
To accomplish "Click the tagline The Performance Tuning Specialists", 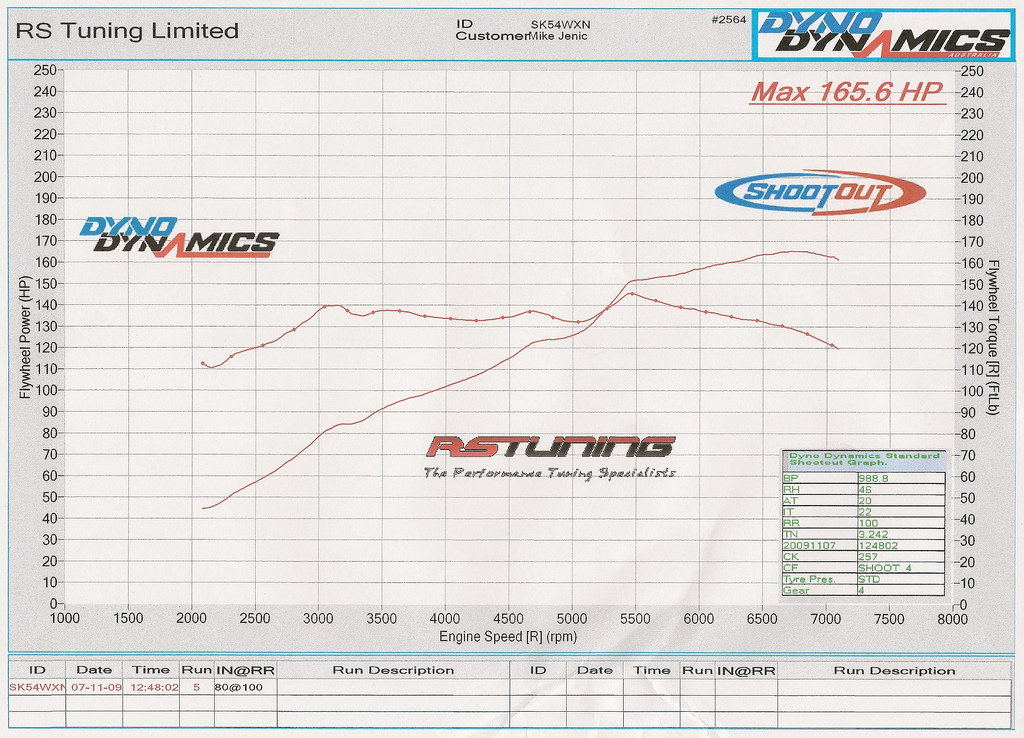I will 549,473.
